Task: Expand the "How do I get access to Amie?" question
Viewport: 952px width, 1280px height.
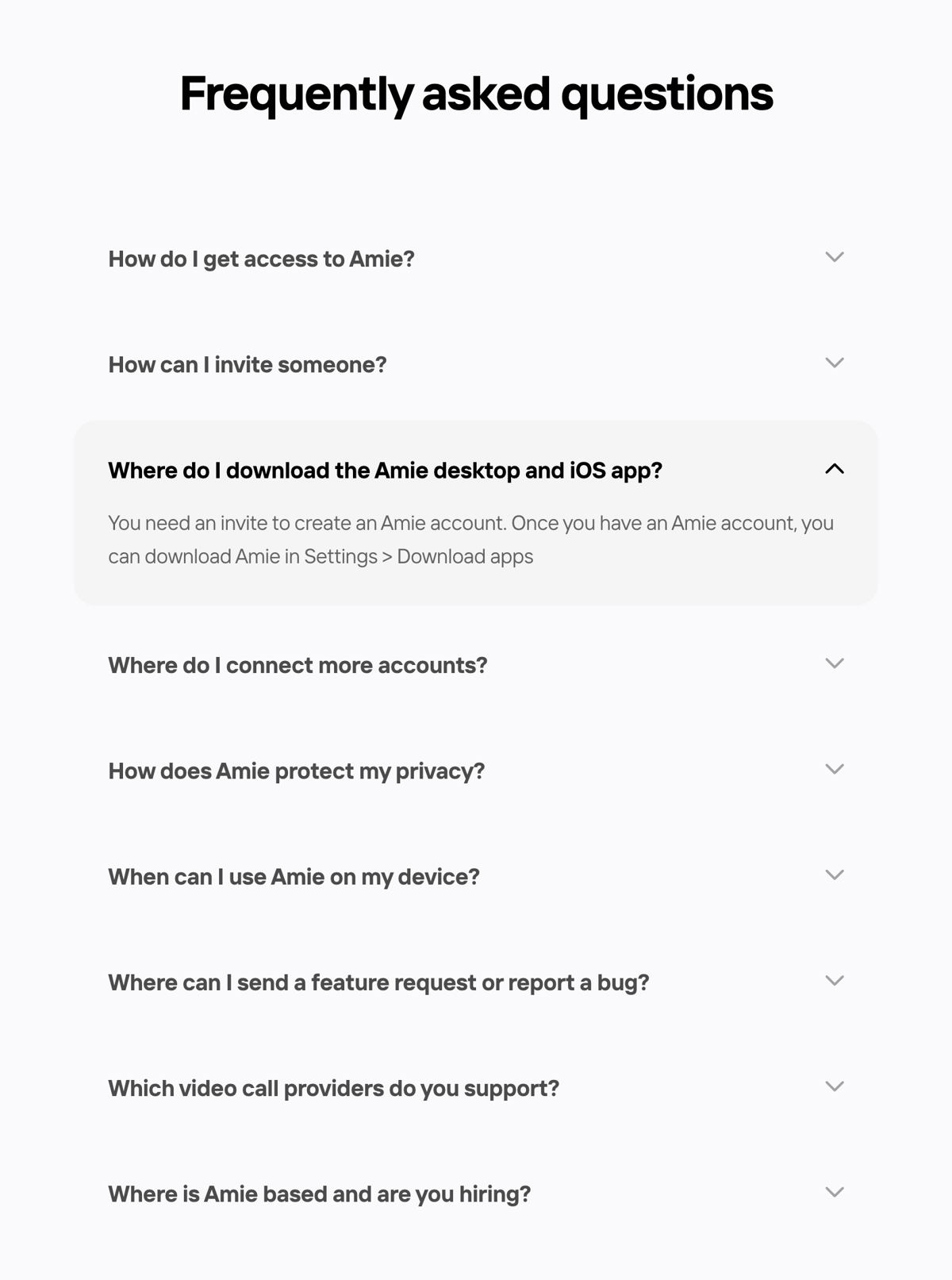Action: click(x=261, y=259)
